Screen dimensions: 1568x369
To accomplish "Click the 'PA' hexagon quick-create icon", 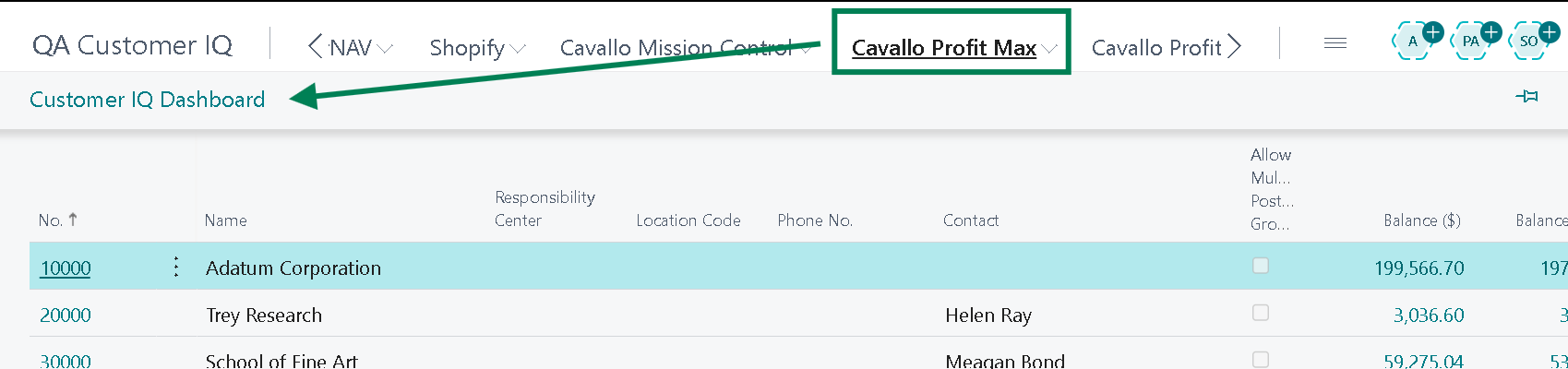I will 1471,42.
